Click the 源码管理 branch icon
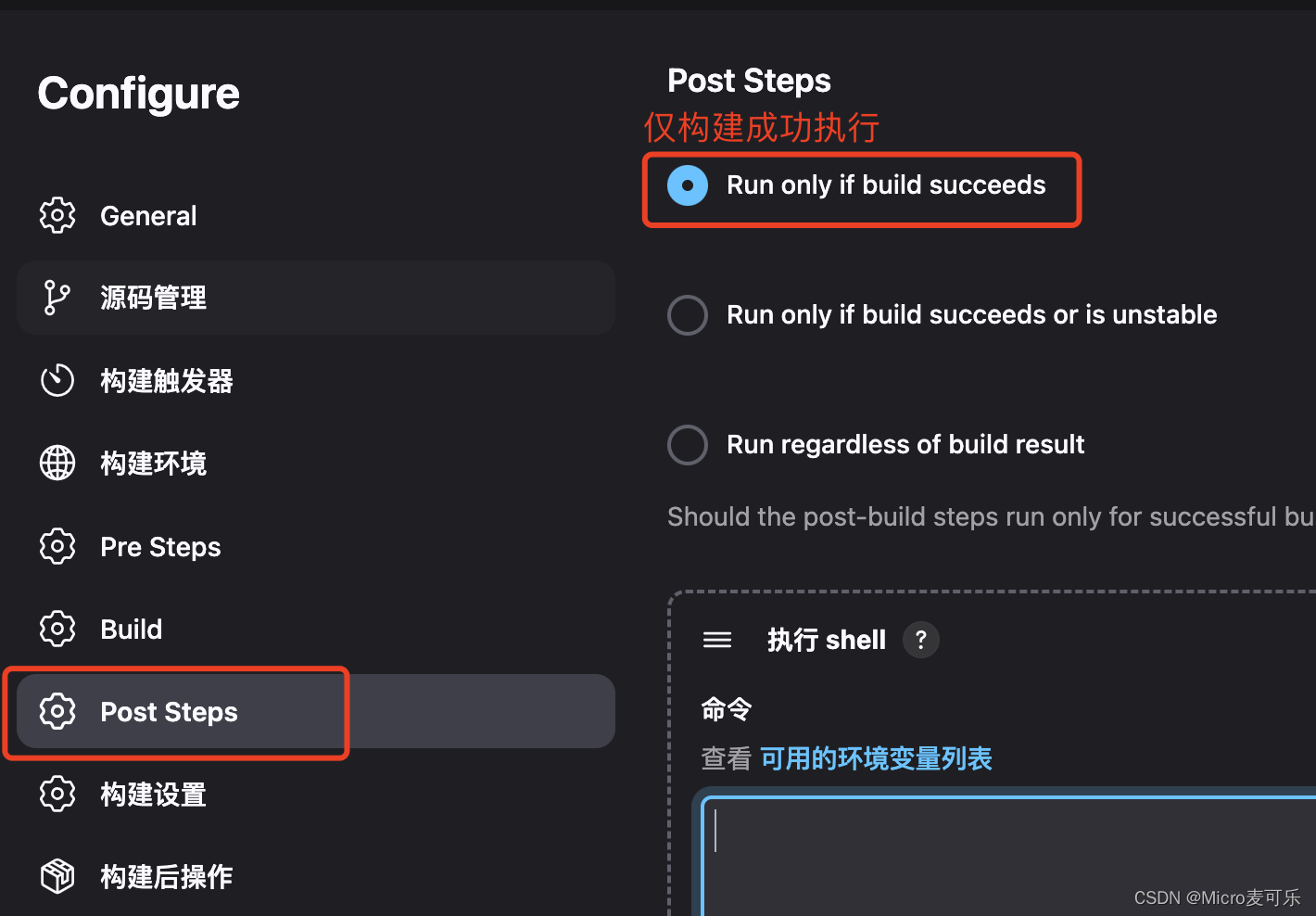Viewport: 1316px width, 916px height. [x=57, y=298]
